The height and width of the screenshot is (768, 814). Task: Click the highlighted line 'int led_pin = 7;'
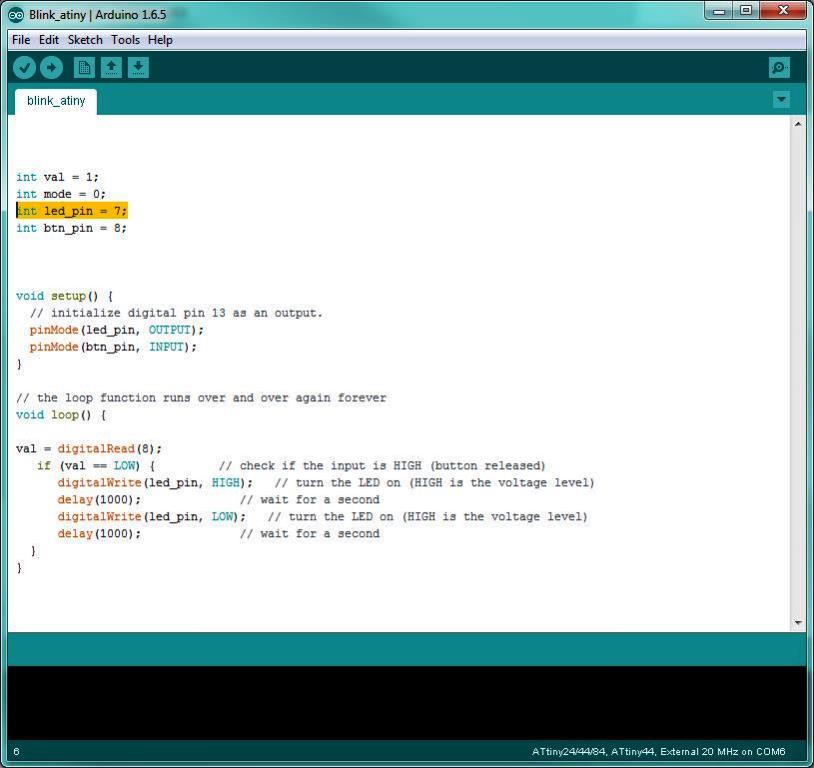pyautogui.click(x=72, y=211)
